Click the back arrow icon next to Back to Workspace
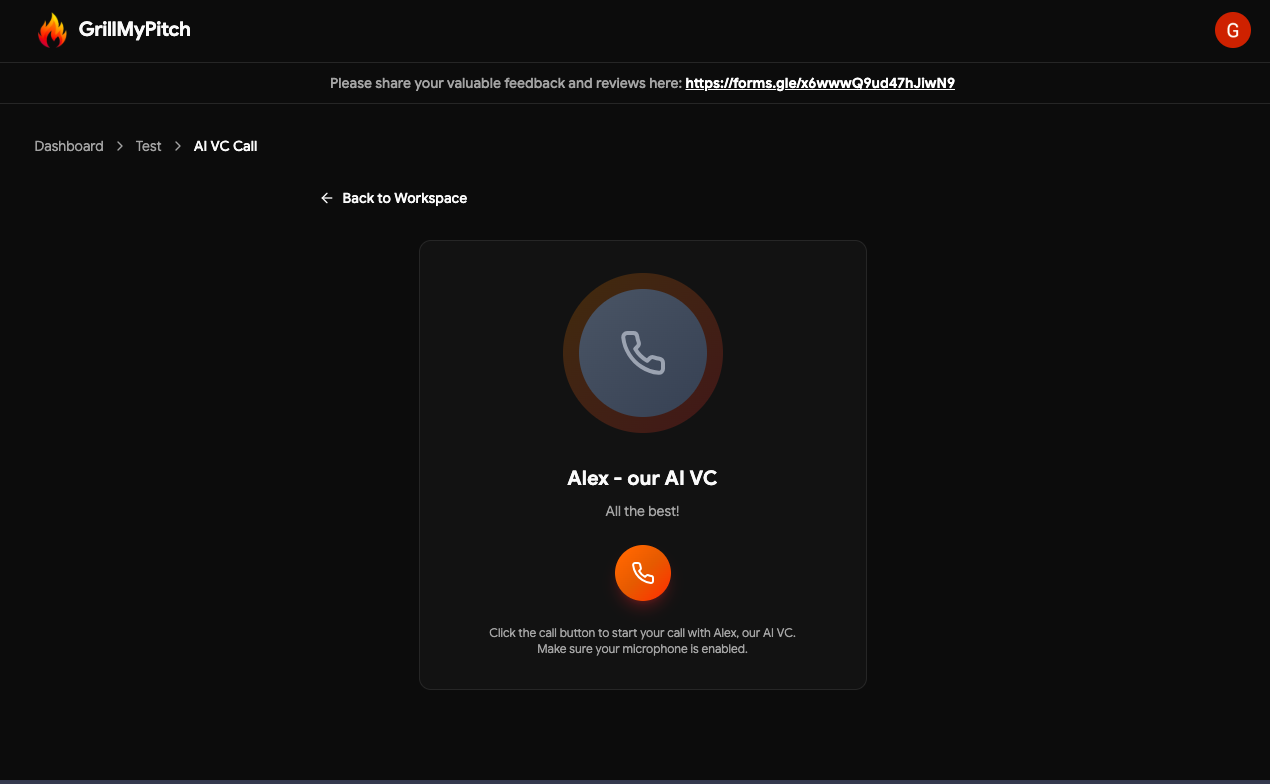The image size is (1270, 784). tap(326, 197)
